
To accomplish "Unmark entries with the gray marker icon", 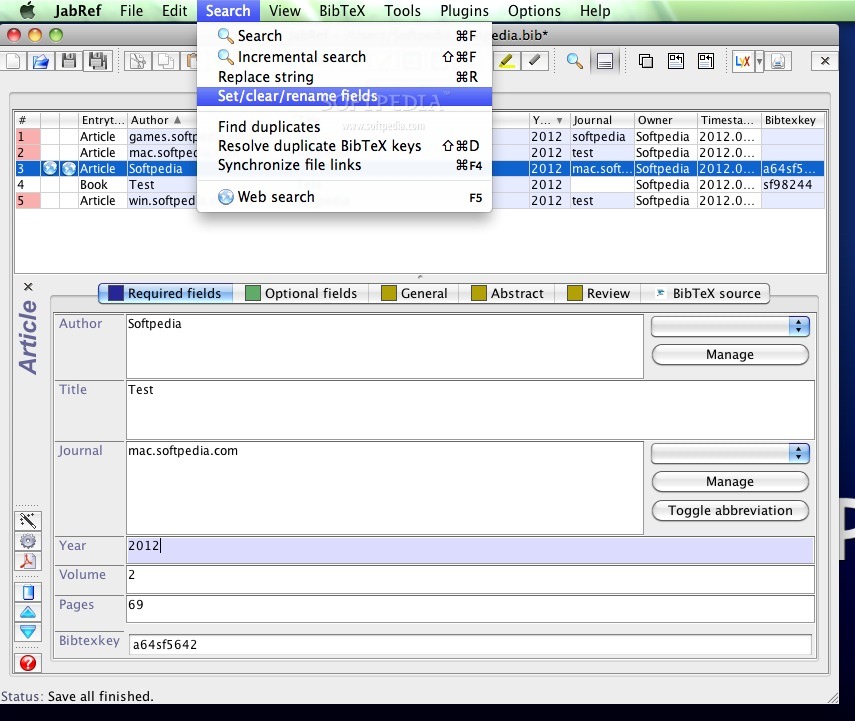I will pos(535,61).
